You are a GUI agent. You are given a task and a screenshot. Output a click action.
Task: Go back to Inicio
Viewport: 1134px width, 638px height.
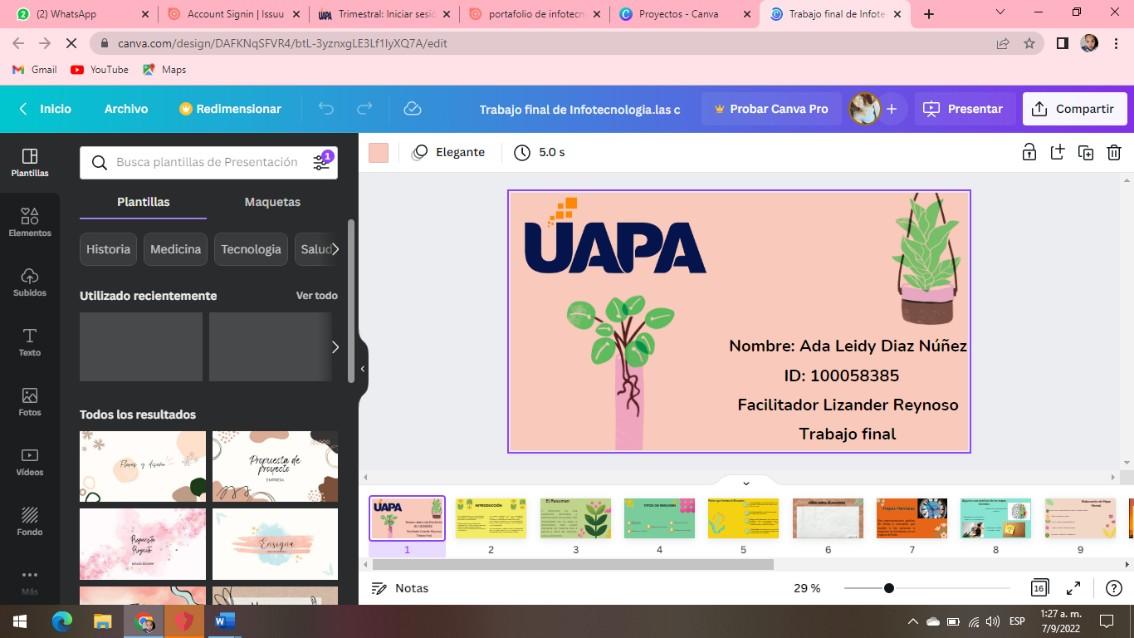click(x=45, y=109)
